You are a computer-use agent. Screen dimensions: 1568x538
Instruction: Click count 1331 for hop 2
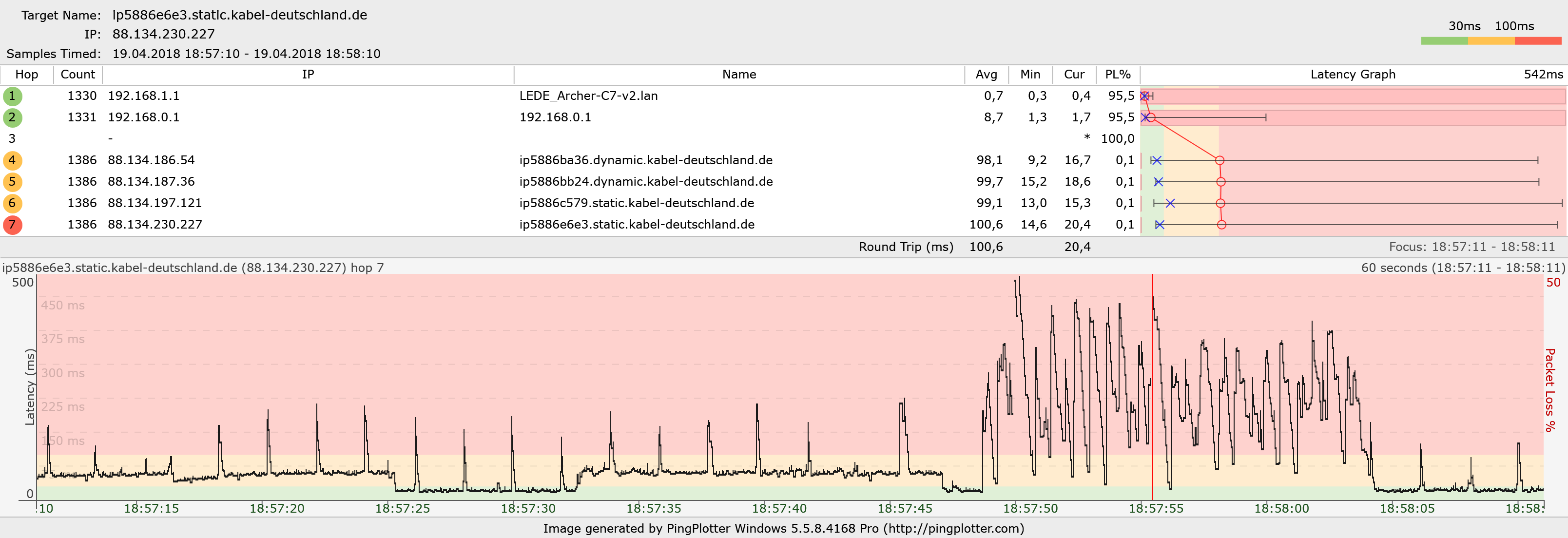point(81,117)
